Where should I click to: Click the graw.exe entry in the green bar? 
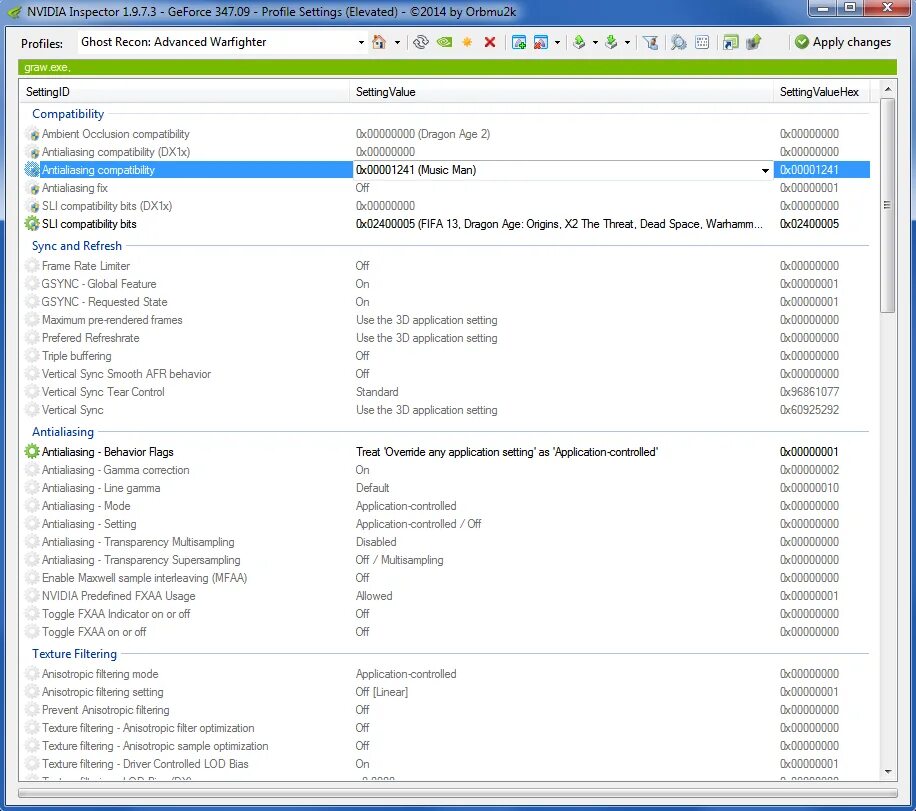pyautogui.click(x=47, y=68)
